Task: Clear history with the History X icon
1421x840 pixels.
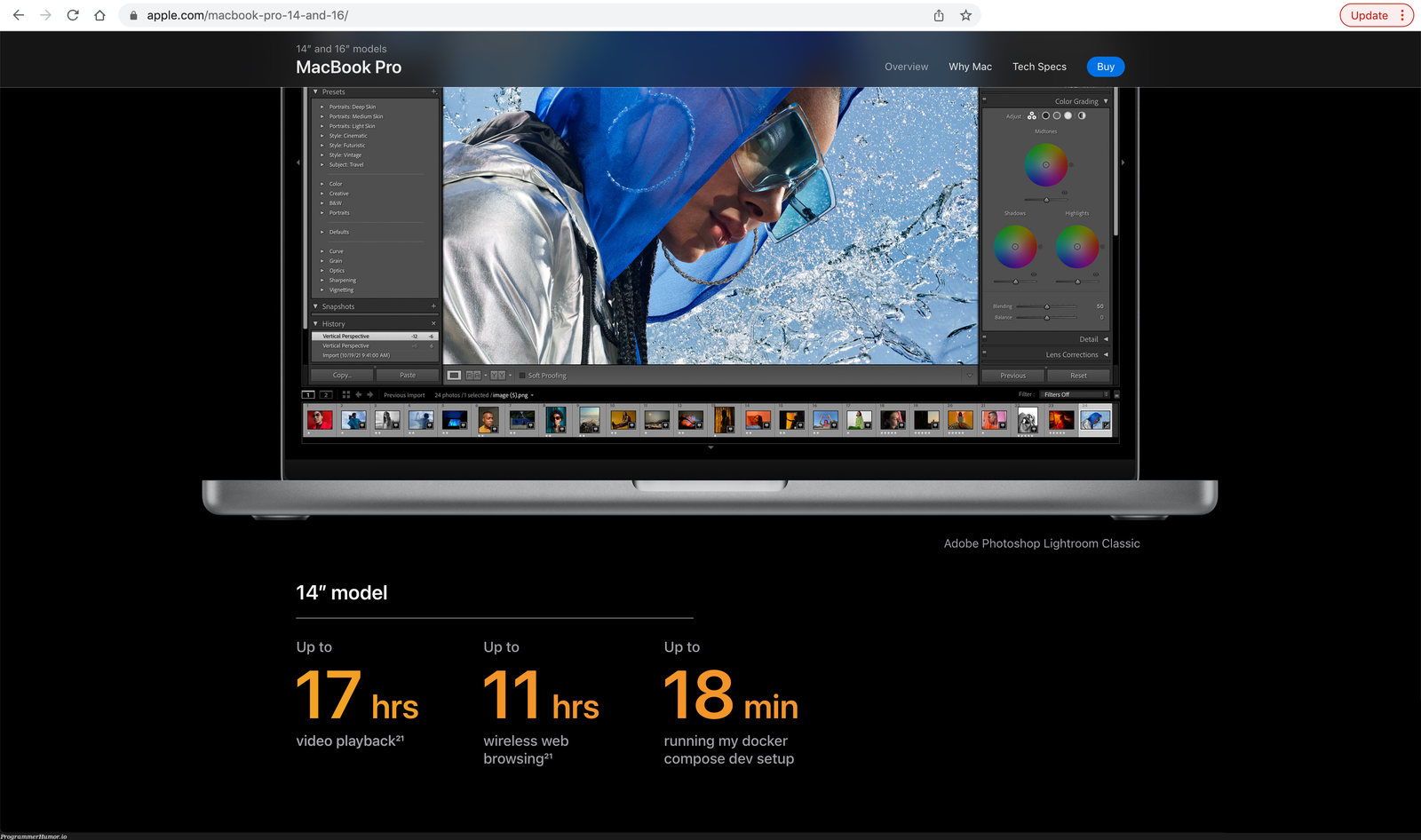Action: tap(433, 323)
